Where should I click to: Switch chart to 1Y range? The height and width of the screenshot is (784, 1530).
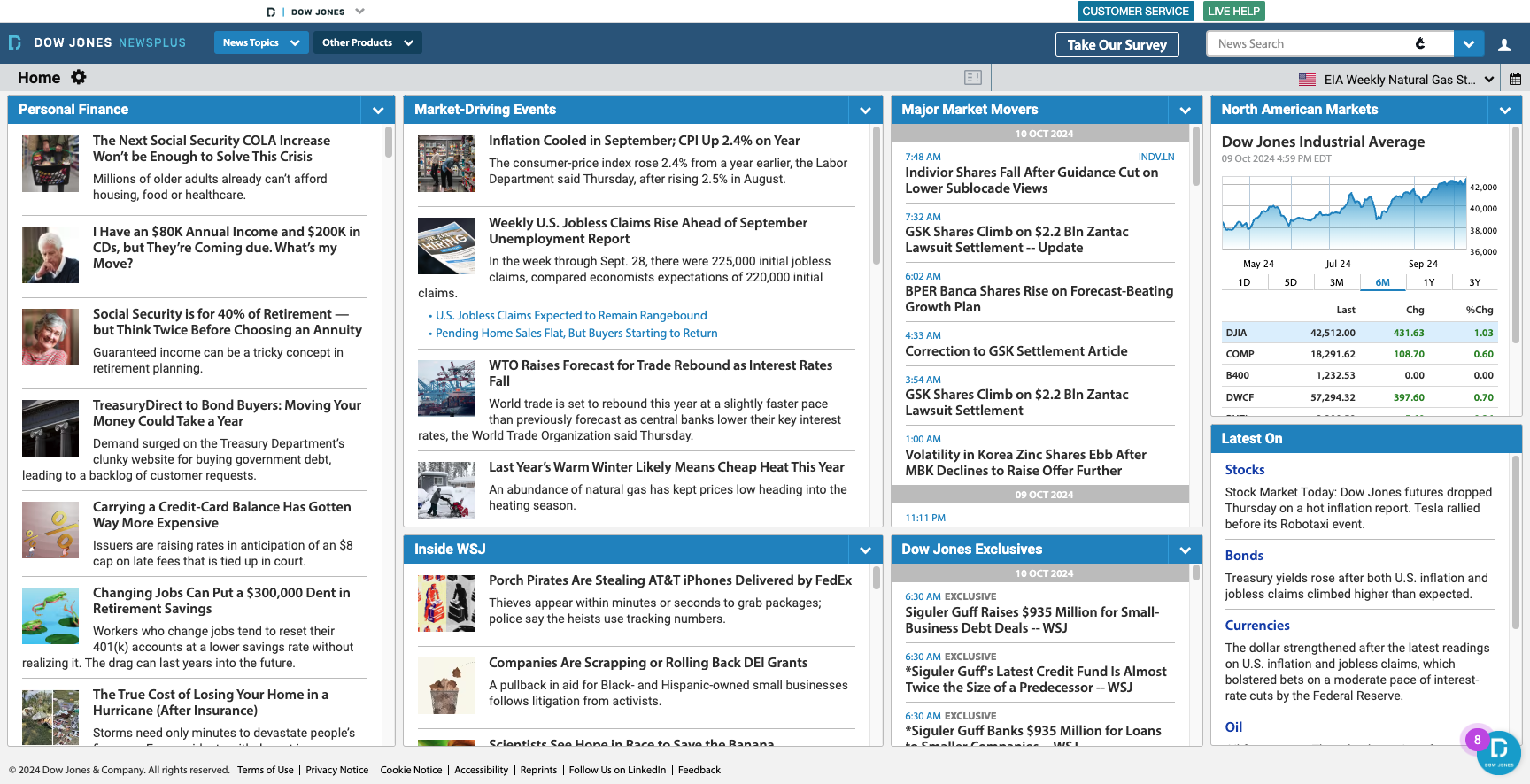pyautogui.click(x=1428, y=282)
